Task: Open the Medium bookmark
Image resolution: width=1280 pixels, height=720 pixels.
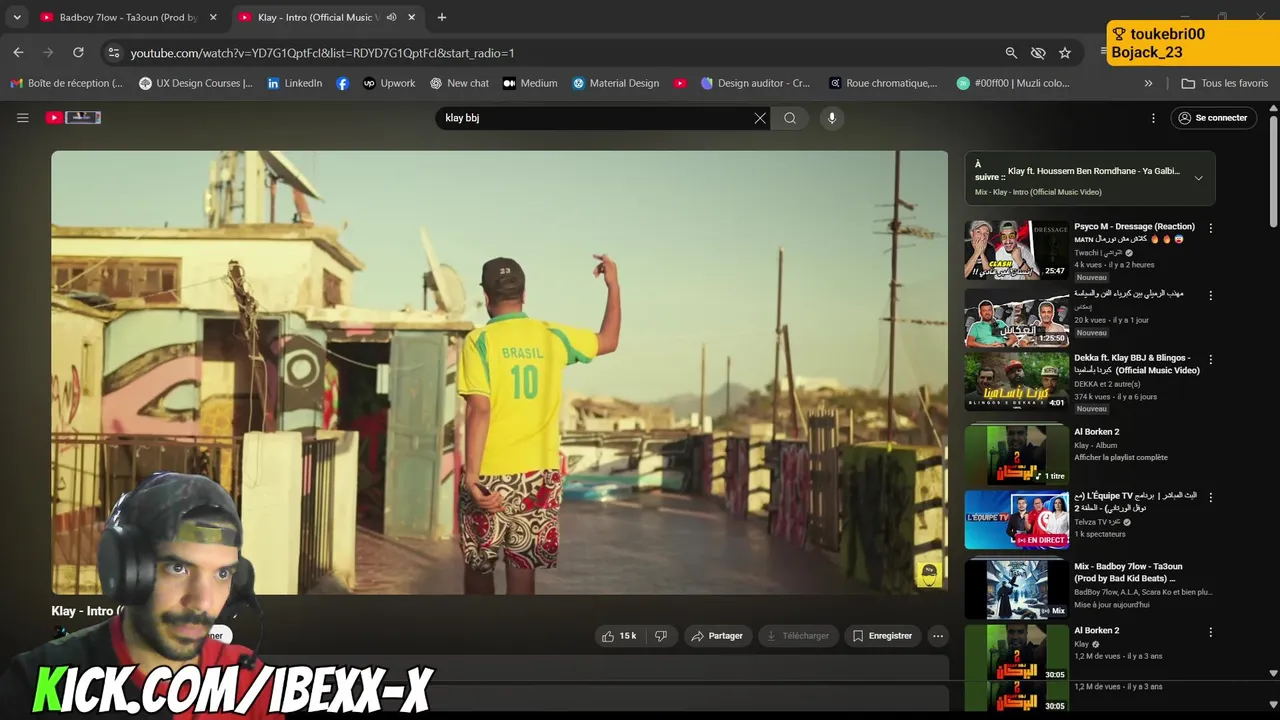Action: tap(530, 84)
